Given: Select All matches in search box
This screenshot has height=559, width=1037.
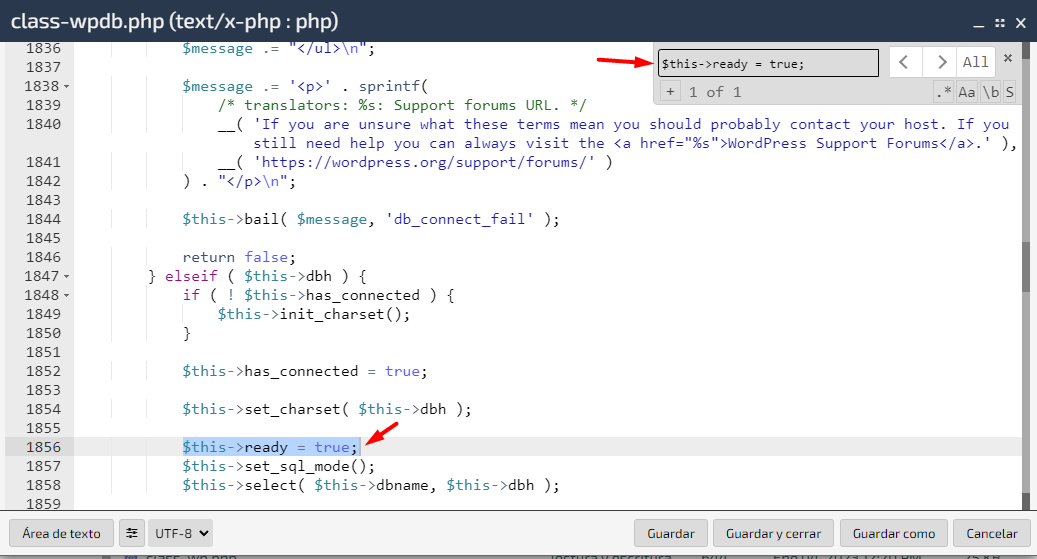Looking at the screenshot, I should [x=975, y=62].
